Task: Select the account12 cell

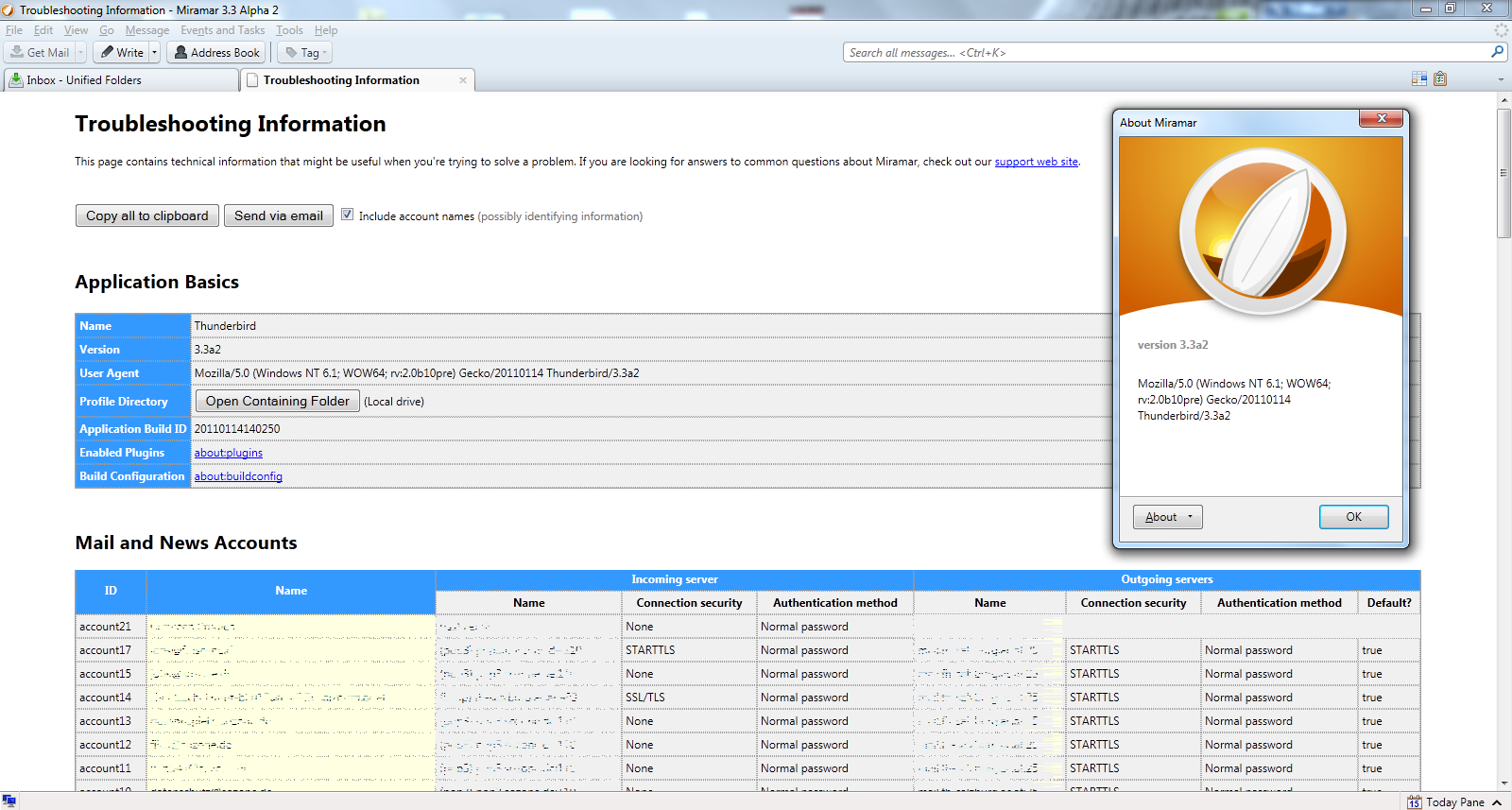Action: [111, 745]
